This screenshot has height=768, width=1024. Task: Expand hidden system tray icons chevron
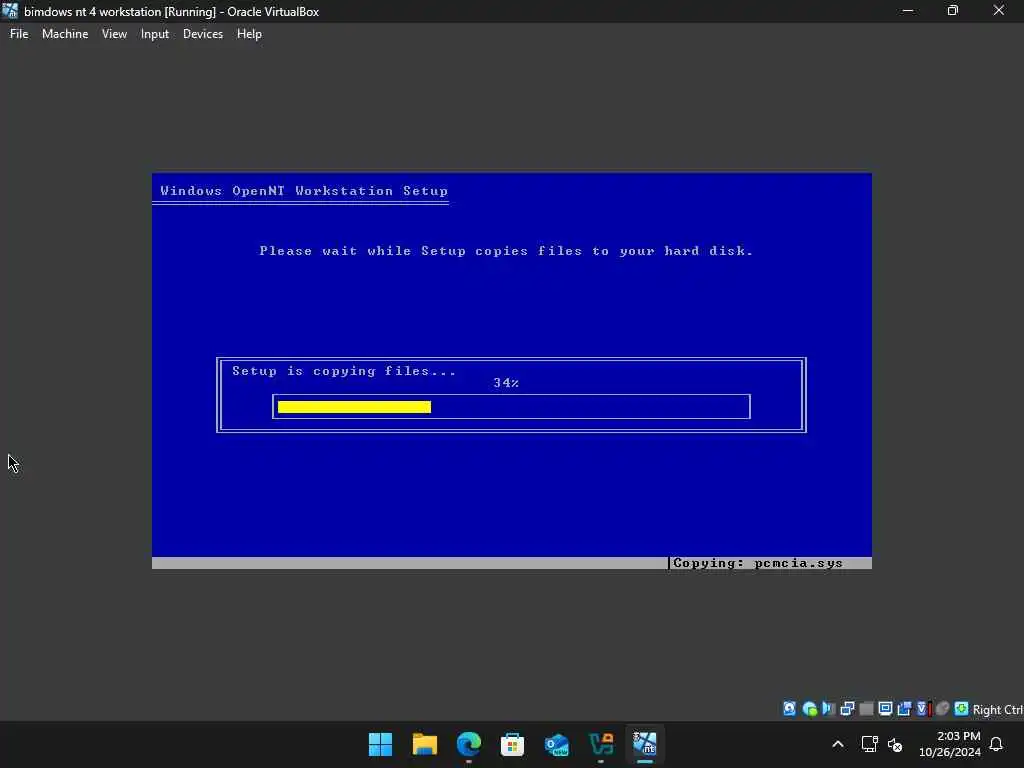tap(838, 744)
